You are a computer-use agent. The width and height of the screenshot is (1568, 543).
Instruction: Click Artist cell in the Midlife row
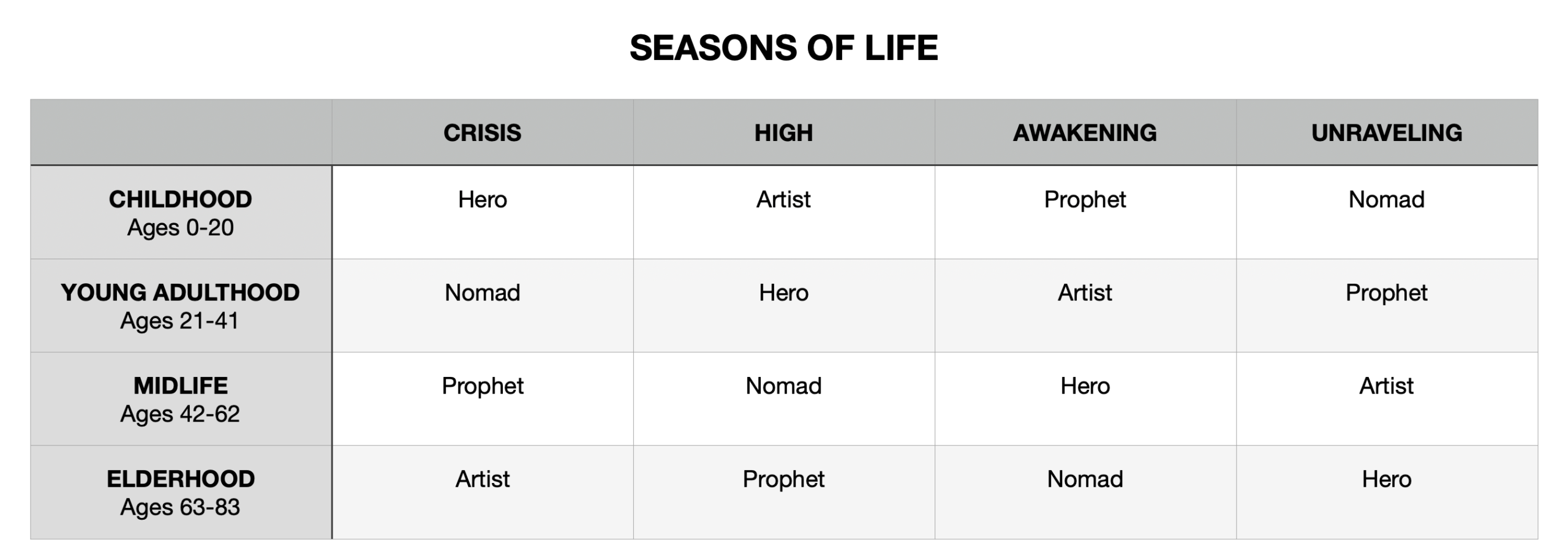click(1387, 386)
